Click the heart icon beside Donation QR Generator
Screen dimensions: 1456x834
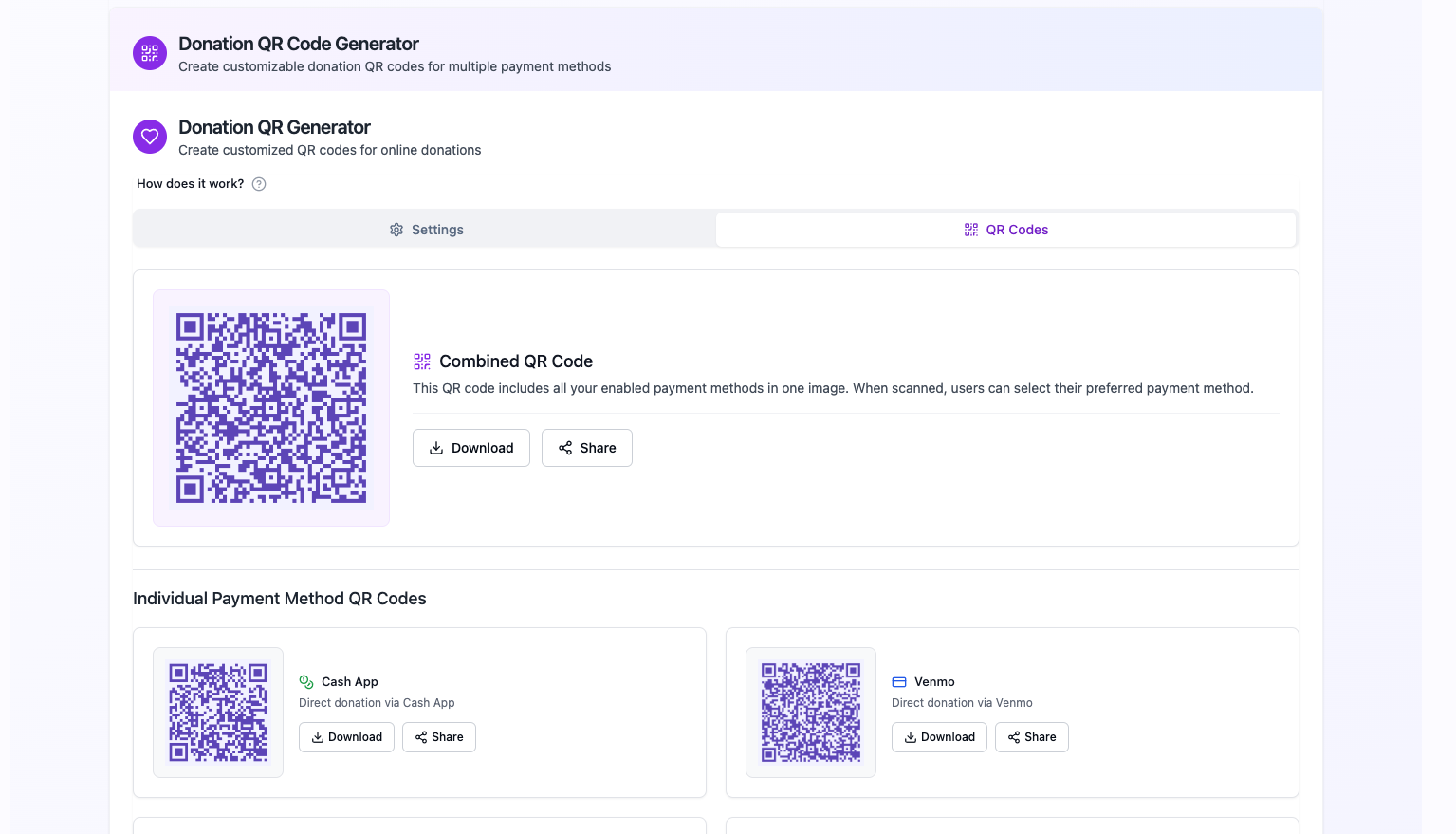click(x=149, y=136)
